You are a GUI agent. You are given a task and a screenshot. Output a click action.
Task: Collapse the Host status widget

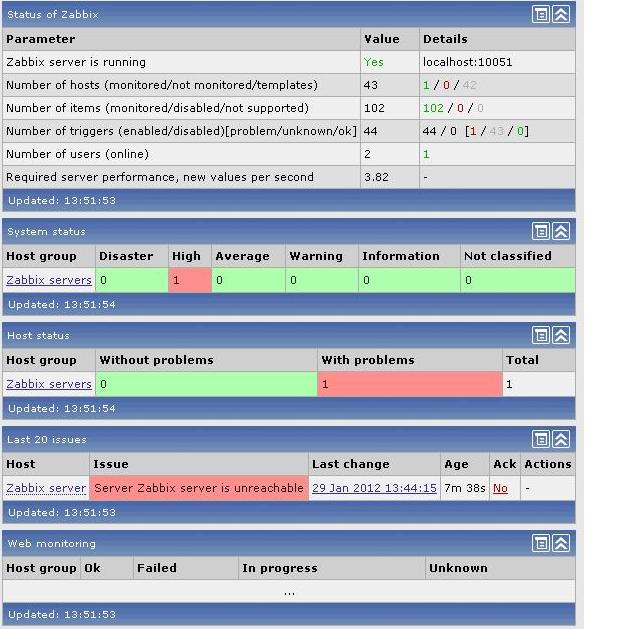[x=561, y=336]
